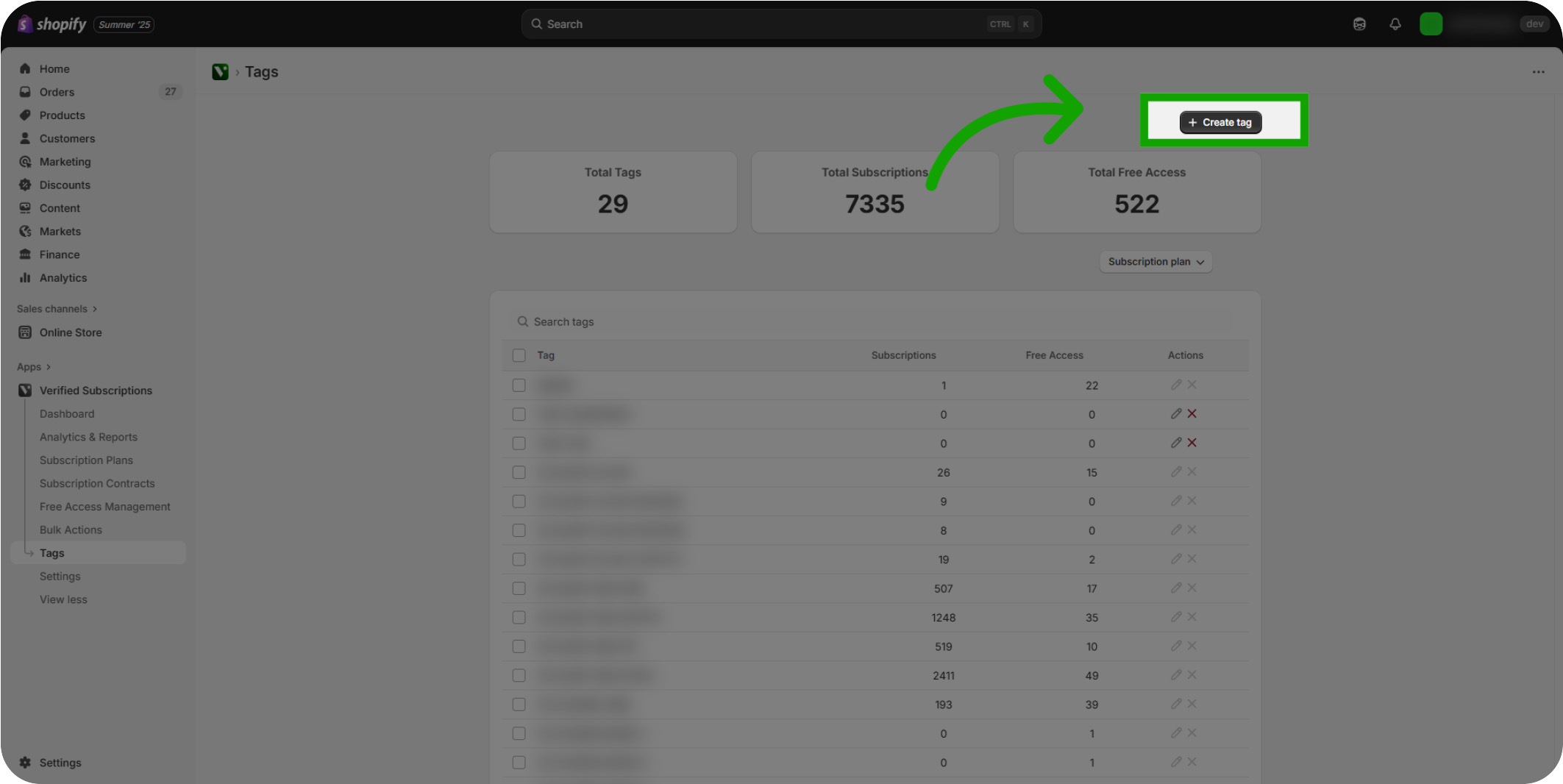Image resolution: width=1563 pixels, height=784 pixels.
Task: Click the Tag column header
Action: (x=546, y=355)
